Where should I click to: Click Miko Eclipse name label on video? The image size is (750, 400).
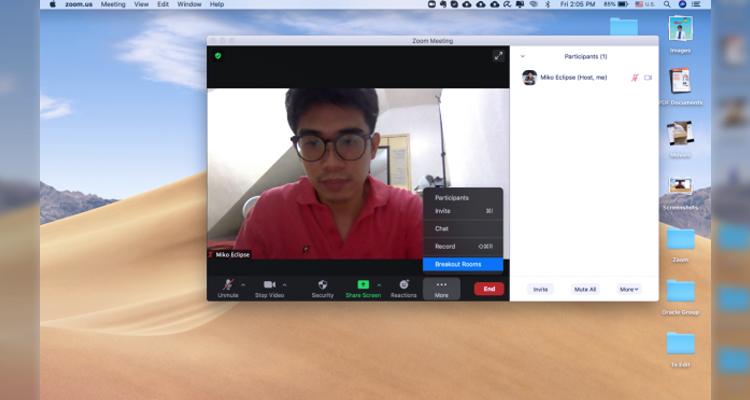[232, 255]
